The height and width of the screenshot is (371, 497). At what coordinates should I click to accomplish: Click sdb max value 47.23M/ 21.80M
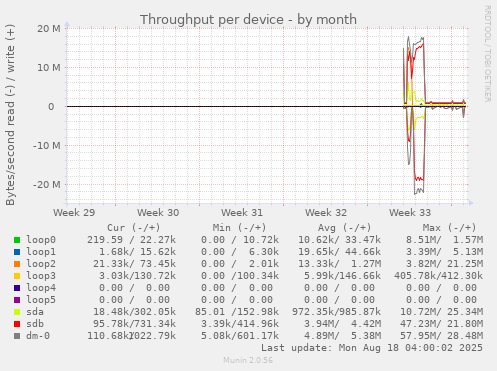(442, 324)
